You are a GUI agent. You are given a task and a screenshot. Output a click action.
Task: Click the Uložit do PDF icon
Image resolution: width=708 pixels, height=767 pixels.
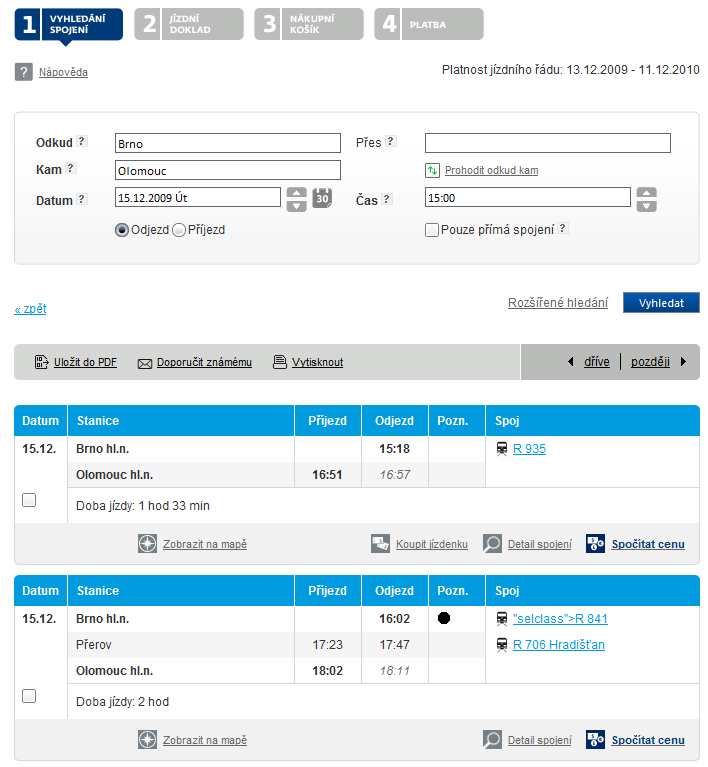coord(41,362)
